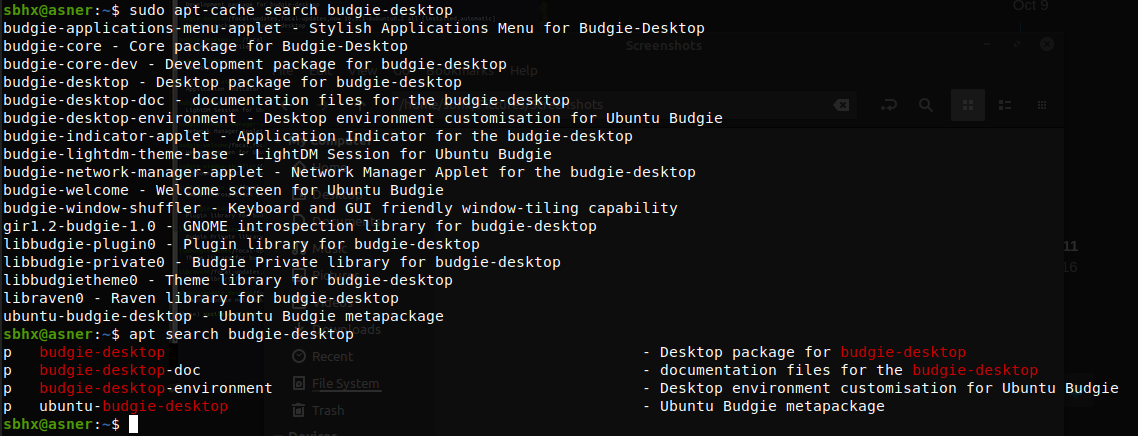Click 'budgie-desktop - Desktop package' white output line
Image resolution: width=1138 pixels, height=436 pixels.
click(x=232, y=83)
